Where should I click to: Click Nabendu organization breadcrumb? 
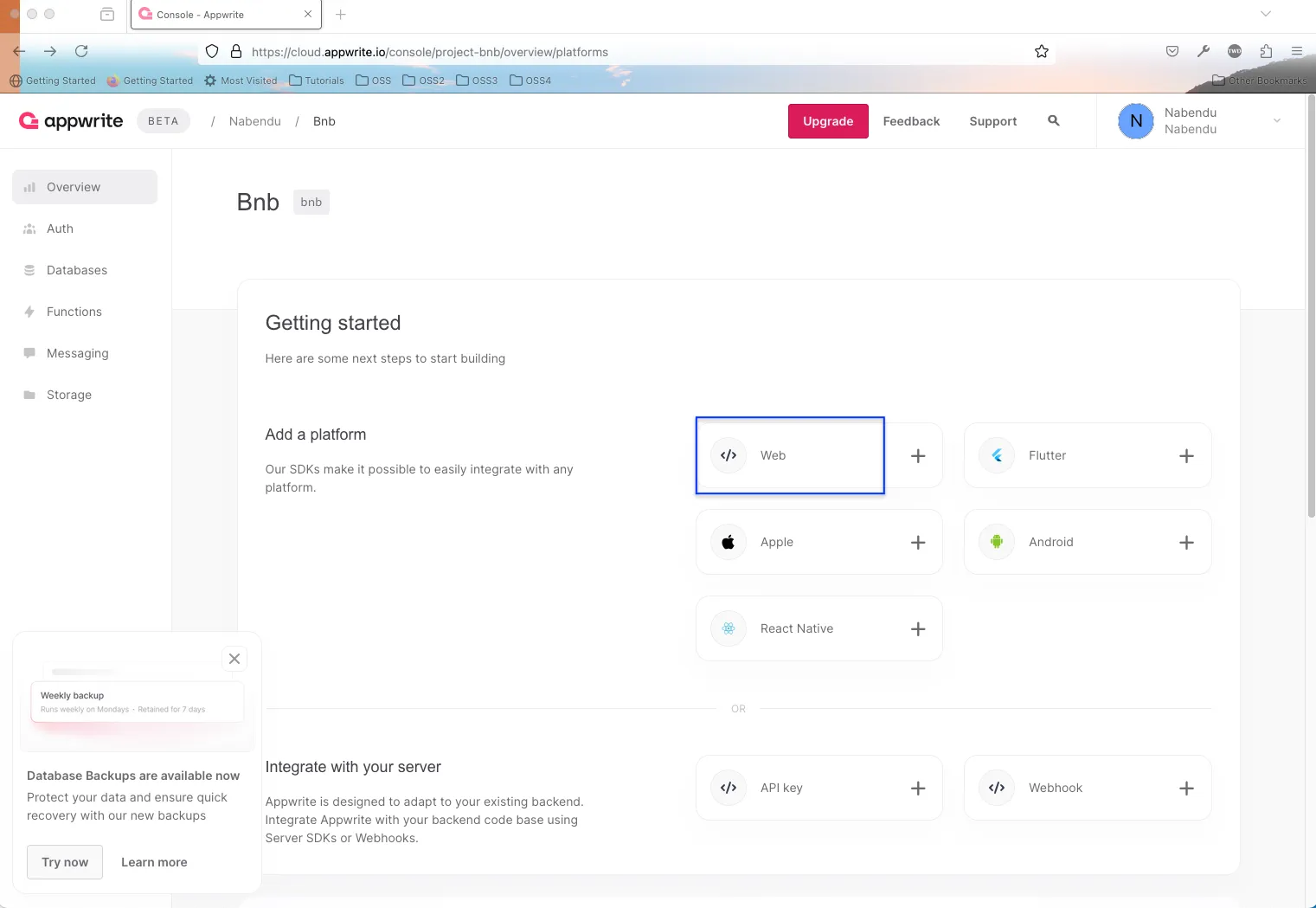(x=255, y=121)
